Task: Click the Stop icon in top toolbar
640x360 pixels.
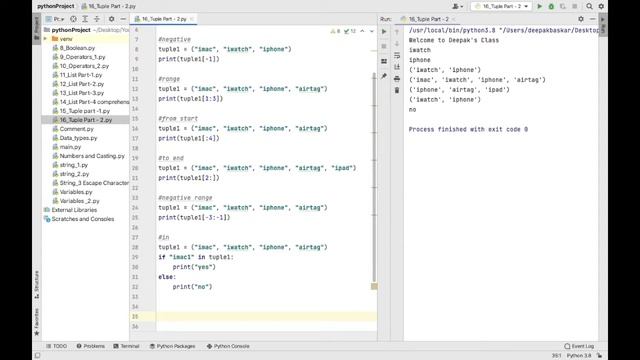Action: tap(575, 7)
